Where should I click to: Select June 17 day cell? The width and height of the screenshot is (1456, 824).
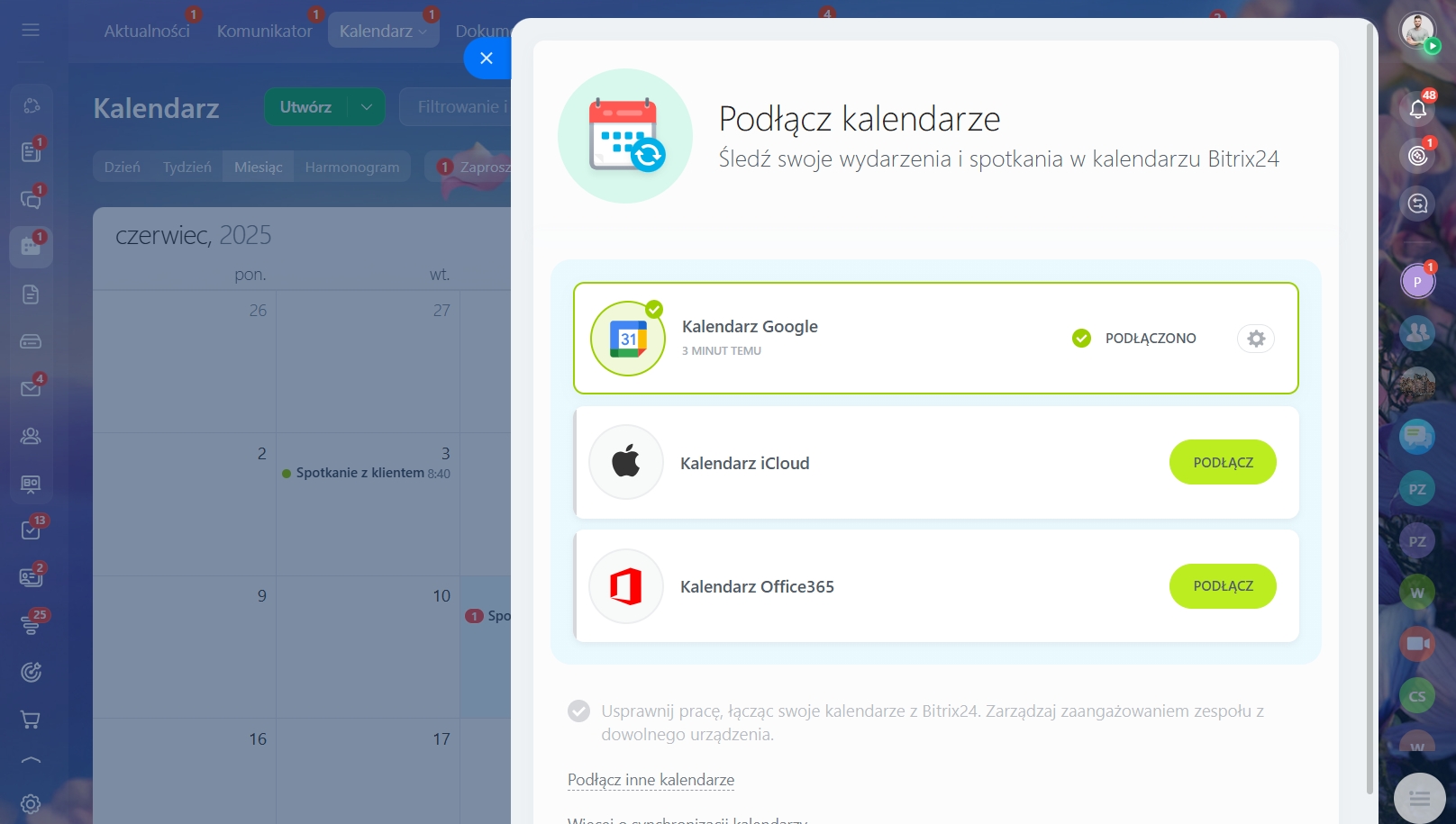click(369, 771)
